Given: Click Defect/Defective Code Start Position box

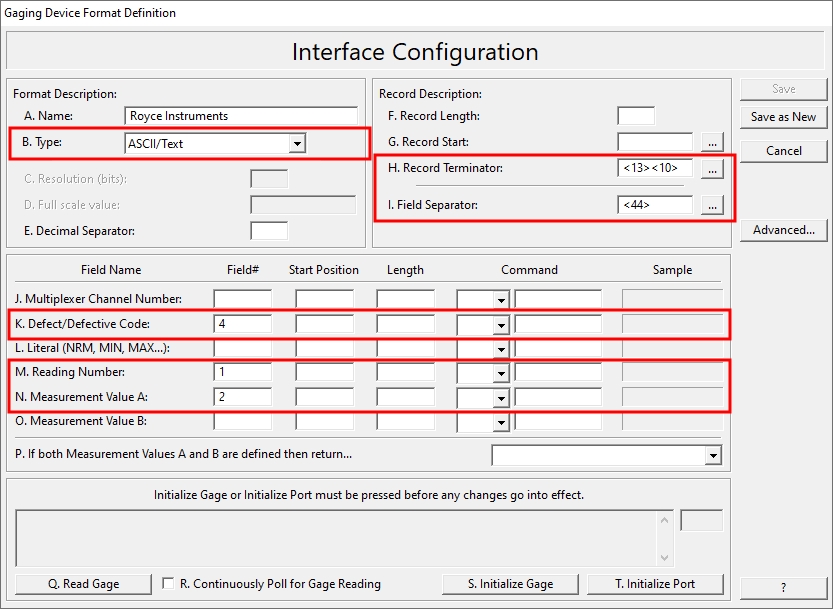Looking at the screenshot, I should point(325,324).
